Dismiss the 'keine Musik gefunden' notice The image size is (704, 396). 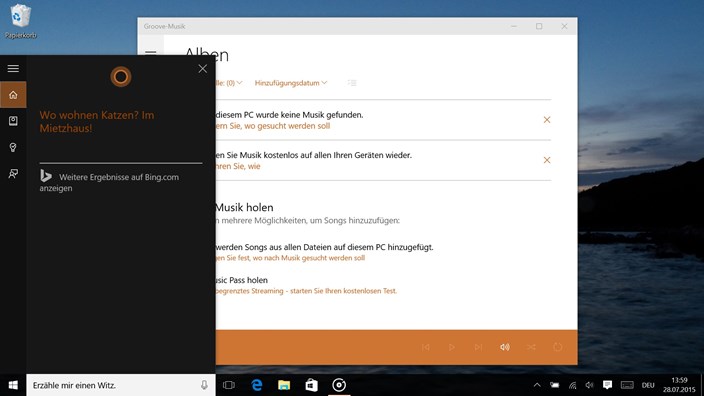tap(547, 120)
